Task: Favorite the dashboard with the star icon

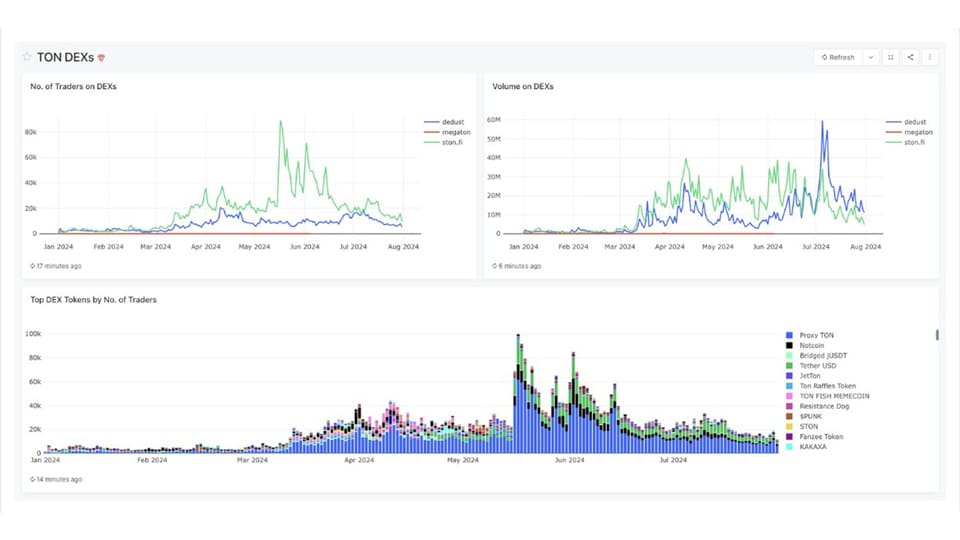Action: tap(27, 57)
